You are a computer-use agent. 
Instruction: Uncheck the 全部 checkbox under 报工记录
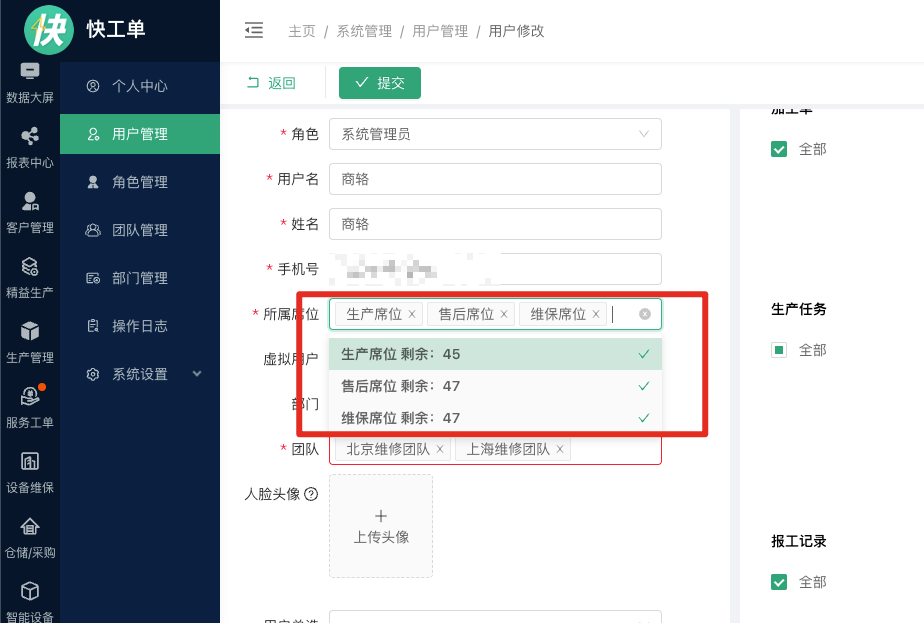click(780, 582)
